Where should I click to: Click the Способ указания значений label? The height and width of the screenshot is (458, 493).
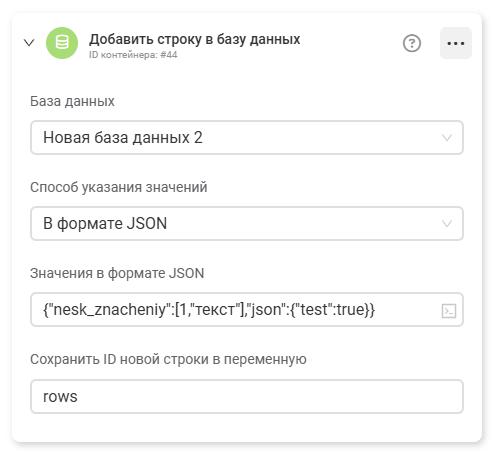(119, 187)
